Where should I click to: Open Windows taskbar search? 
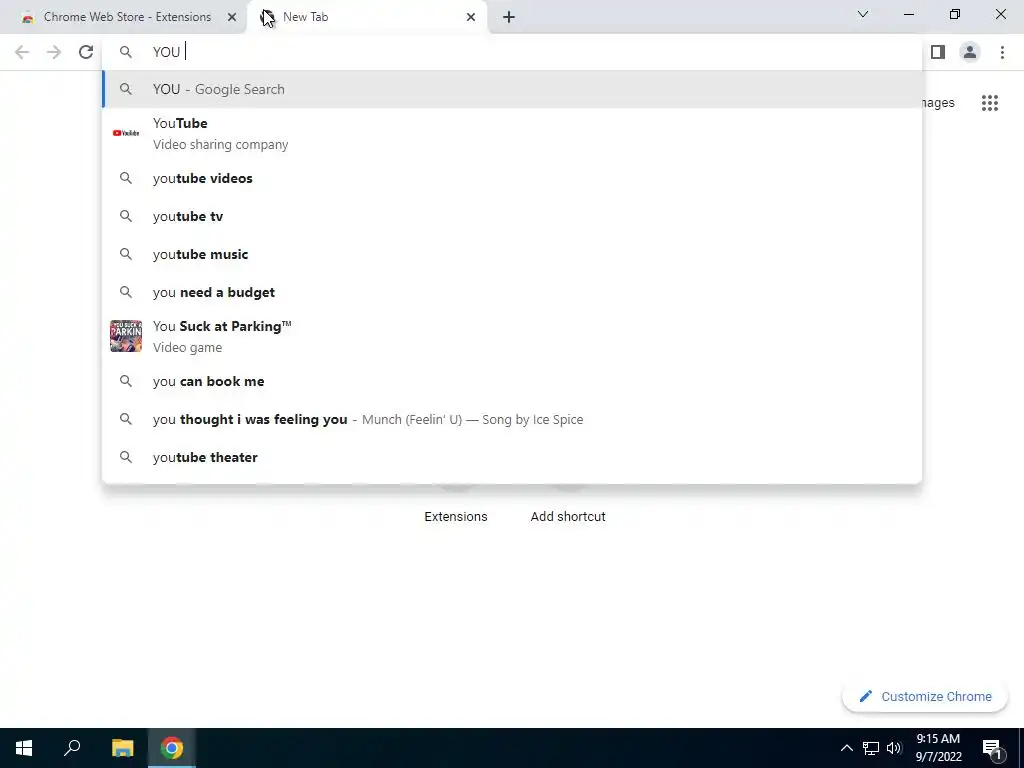72,748
